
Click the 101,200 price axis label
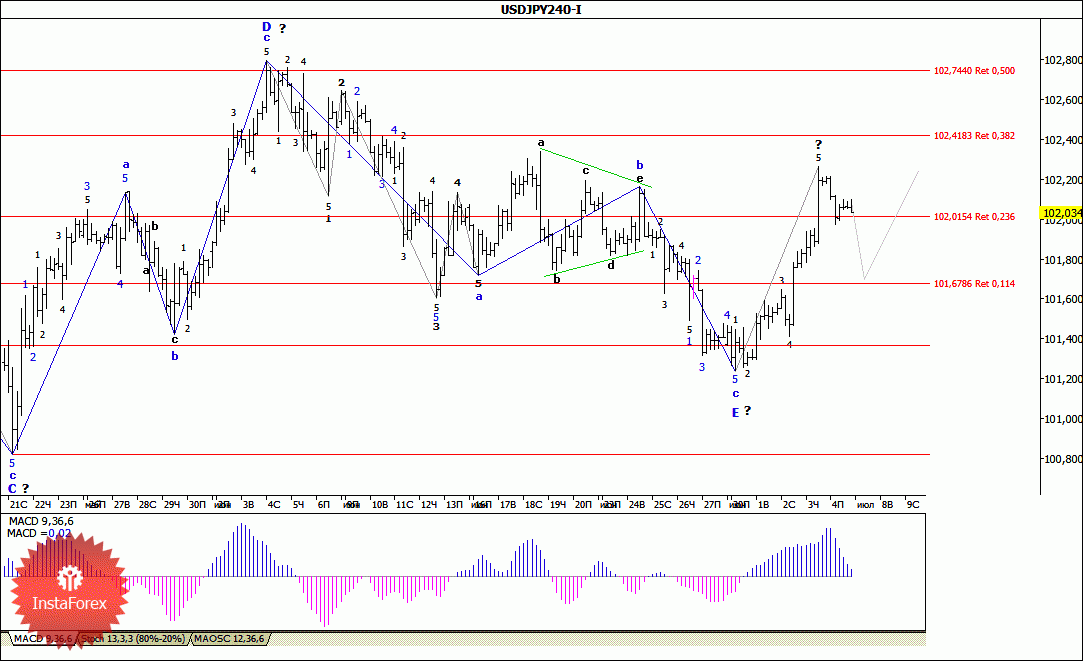pyautogui.click(x=1062, y=379)
